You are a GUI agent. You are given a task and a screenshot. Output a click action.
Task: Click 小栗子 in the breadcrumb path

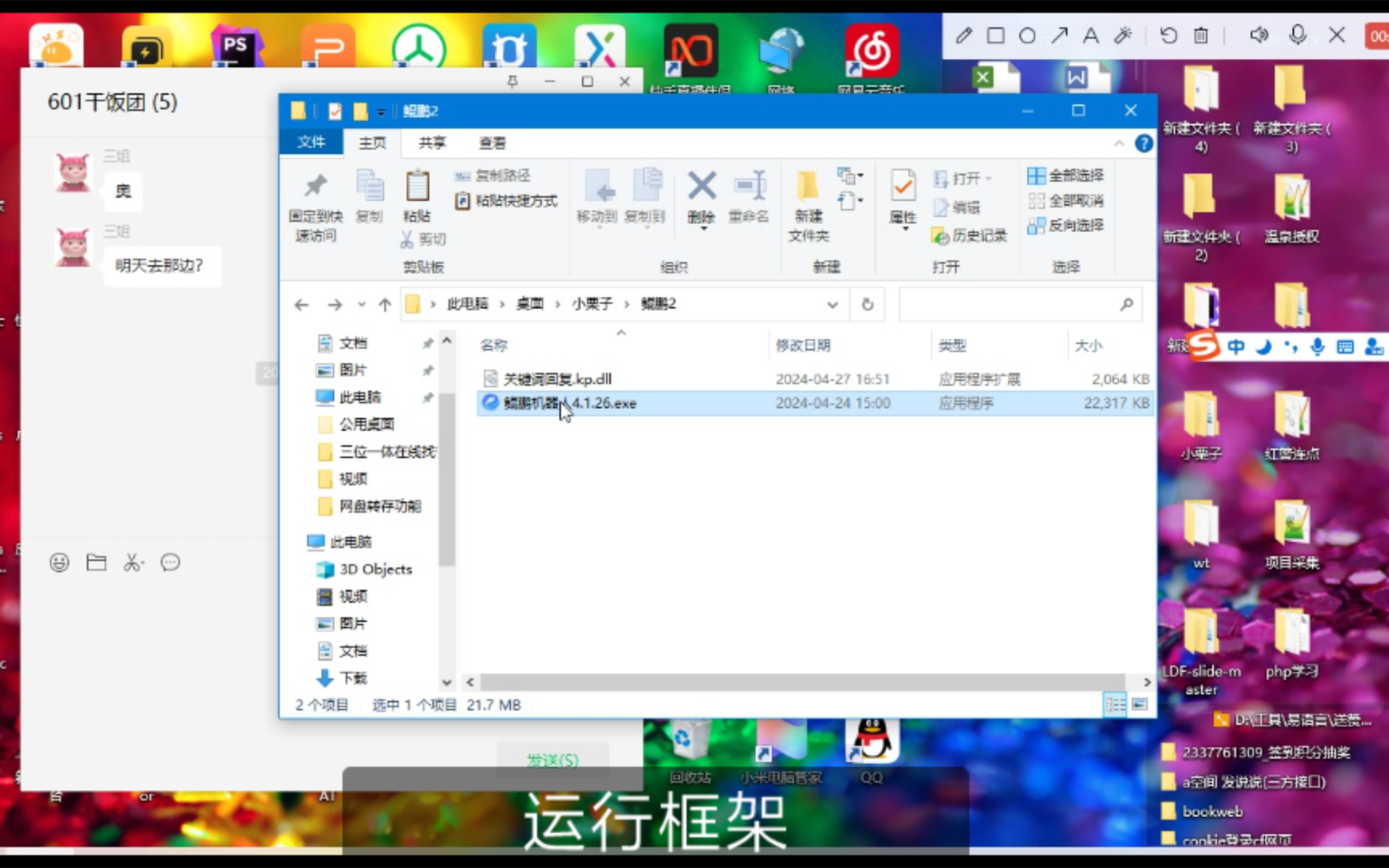click(x=592, y=304)
